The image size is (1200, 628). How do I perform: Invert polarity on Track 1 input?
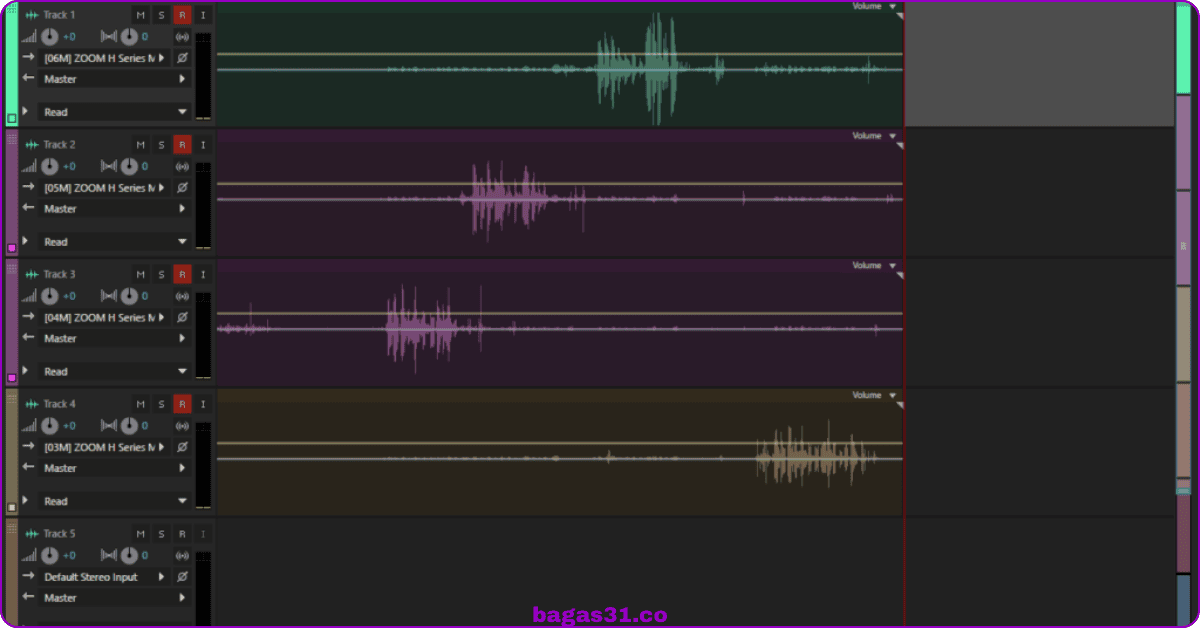pos(182,58)
